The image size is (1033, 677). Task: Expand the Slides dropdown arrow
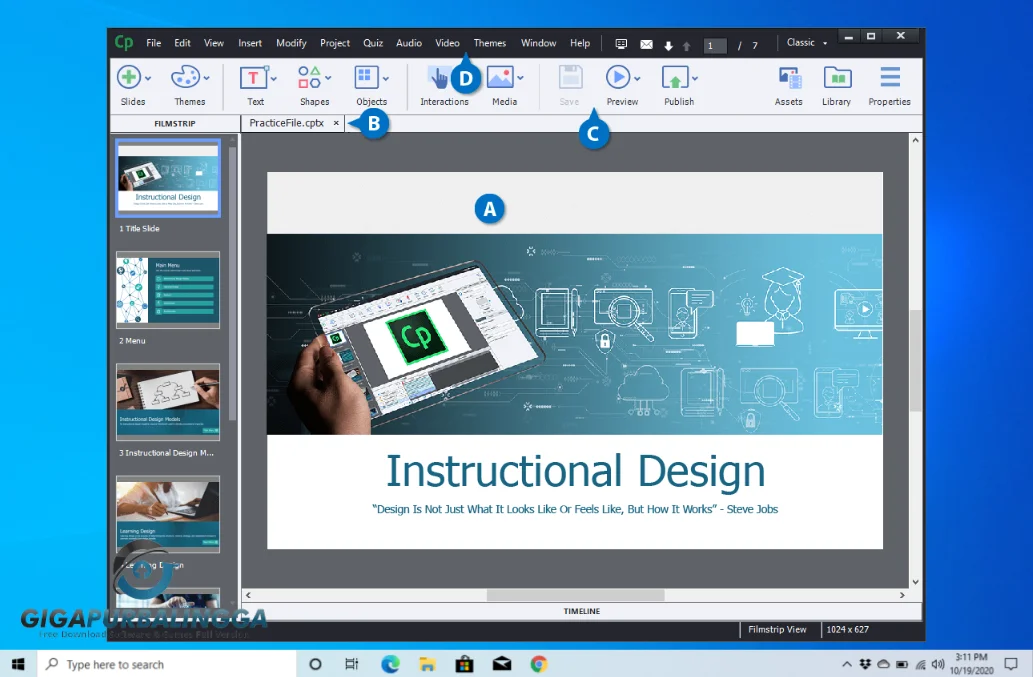[148, 78]
